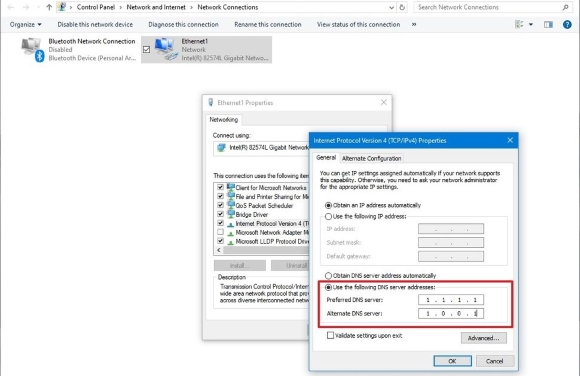Select the General tab
This screenshot has height=376, width=580.
[326, 158]
